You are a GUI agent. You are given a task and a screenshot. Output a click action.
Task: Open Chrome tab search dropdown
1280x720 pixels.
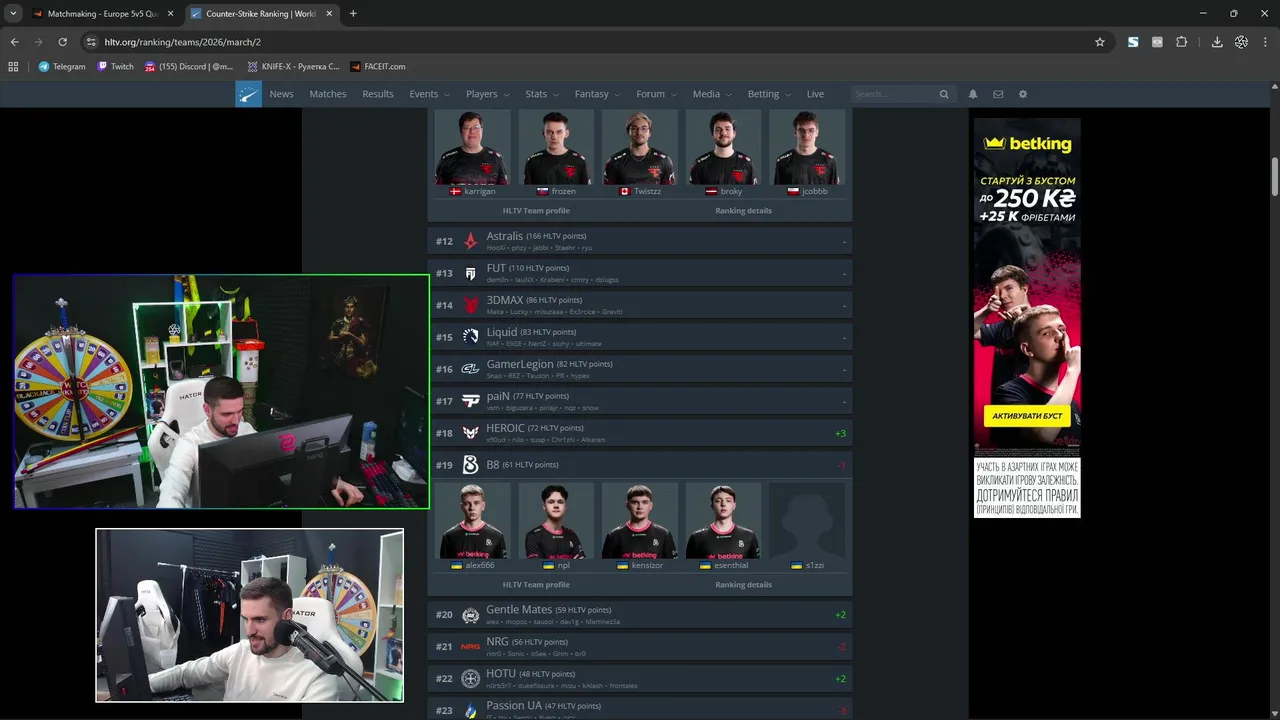pos(13,14)
